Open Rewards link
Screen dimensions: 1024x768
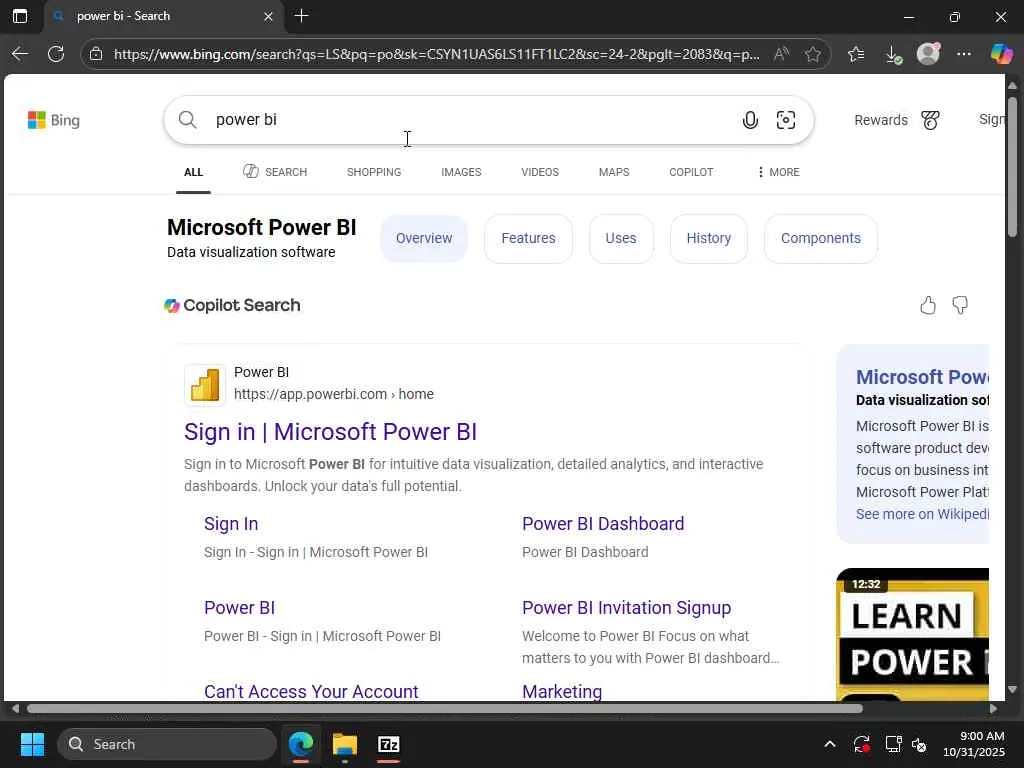pyautogui.click(x=881, y=120)
